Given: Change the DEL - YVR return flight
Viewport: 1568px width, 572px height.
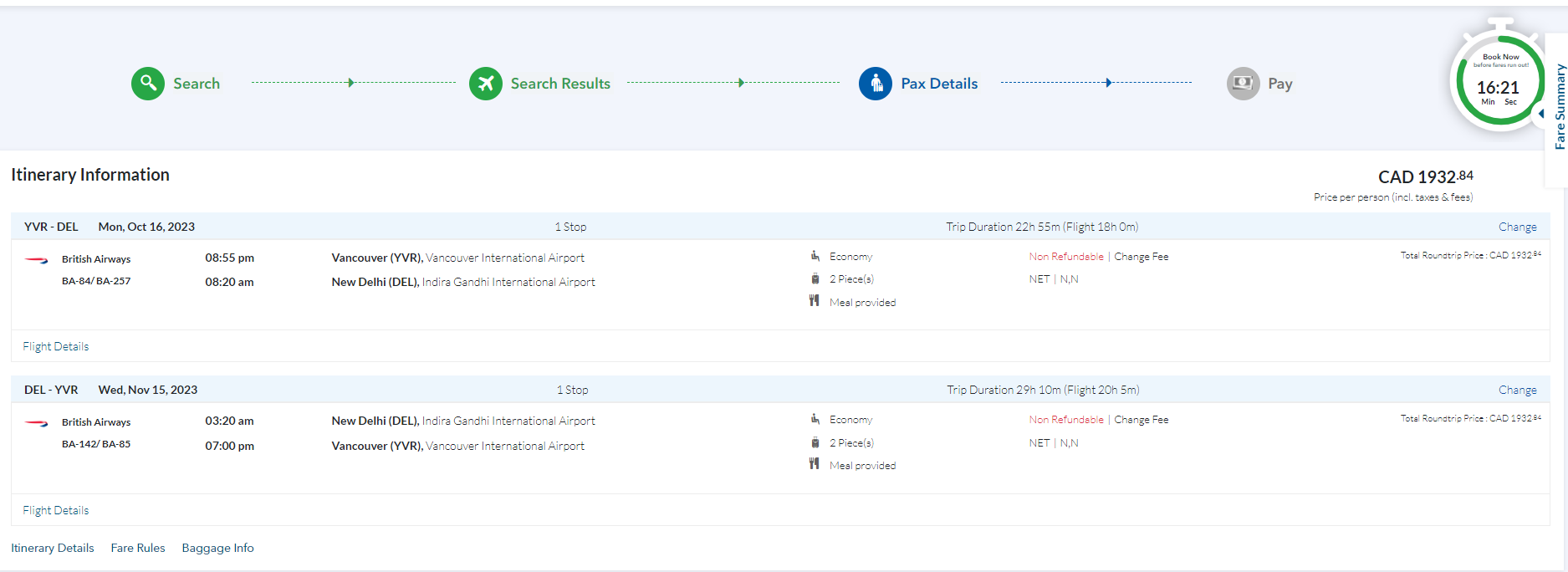Looking at the screenshot, I should pyautogui.click(x=1517, y=390).
